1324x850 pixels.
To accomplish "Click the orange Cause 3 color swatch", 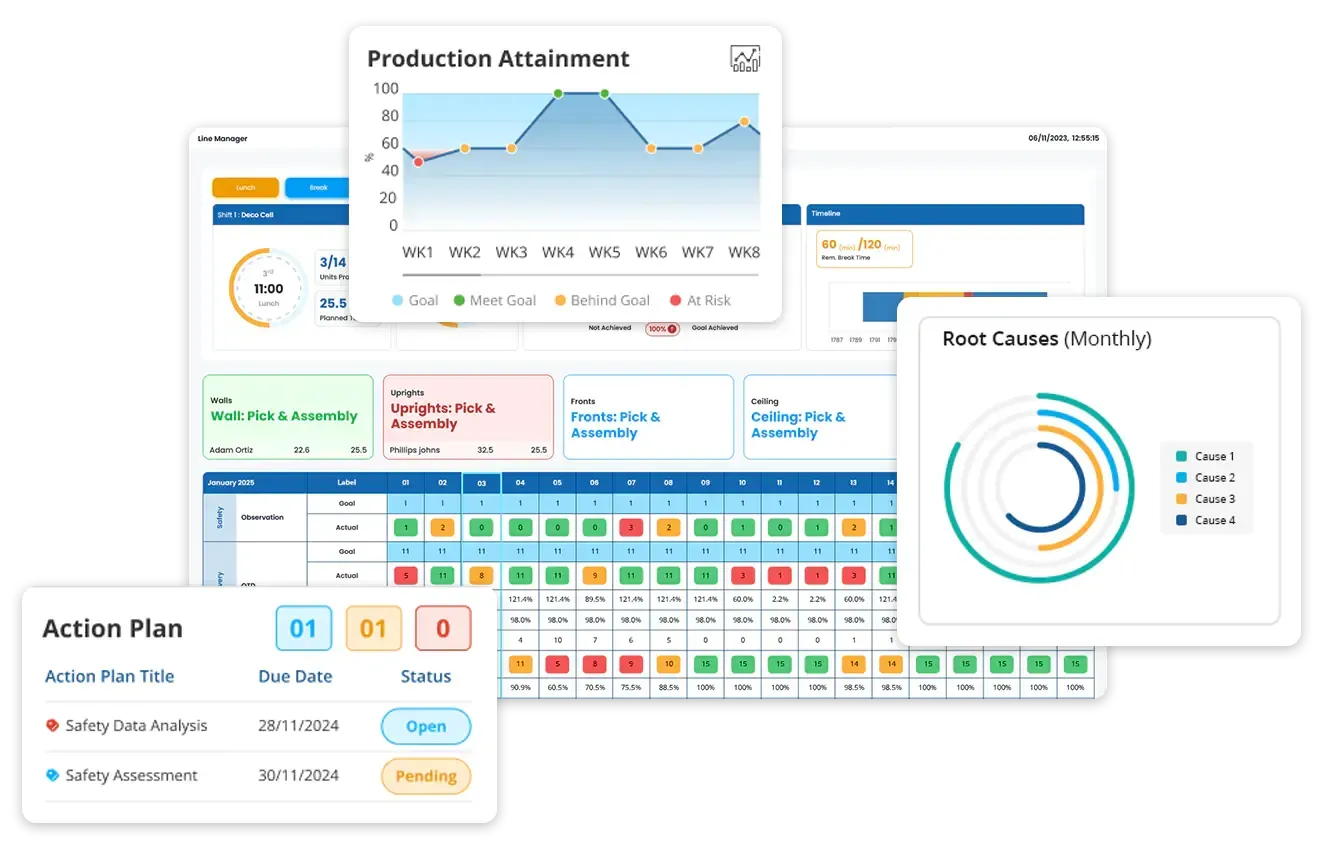I will [x=1183, y=498].
